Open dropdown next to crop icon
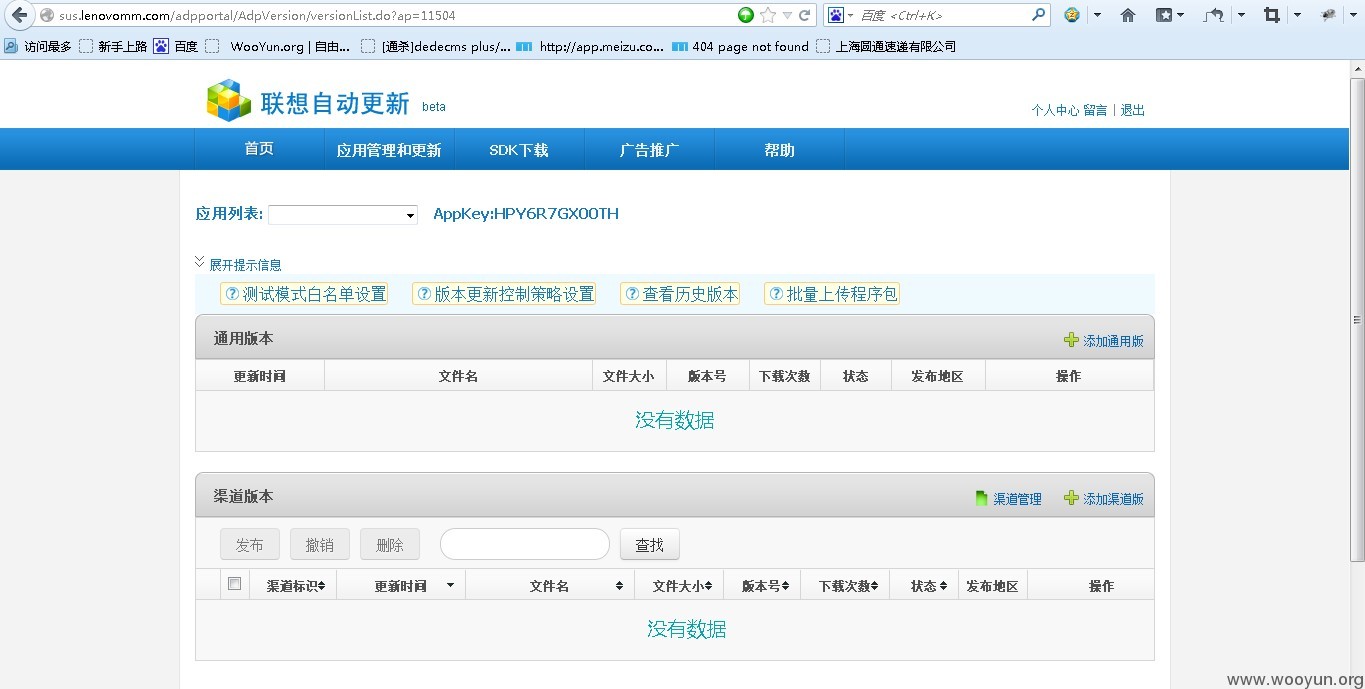This screenshot has width=1365, height=689. (x=1297, y=15)
